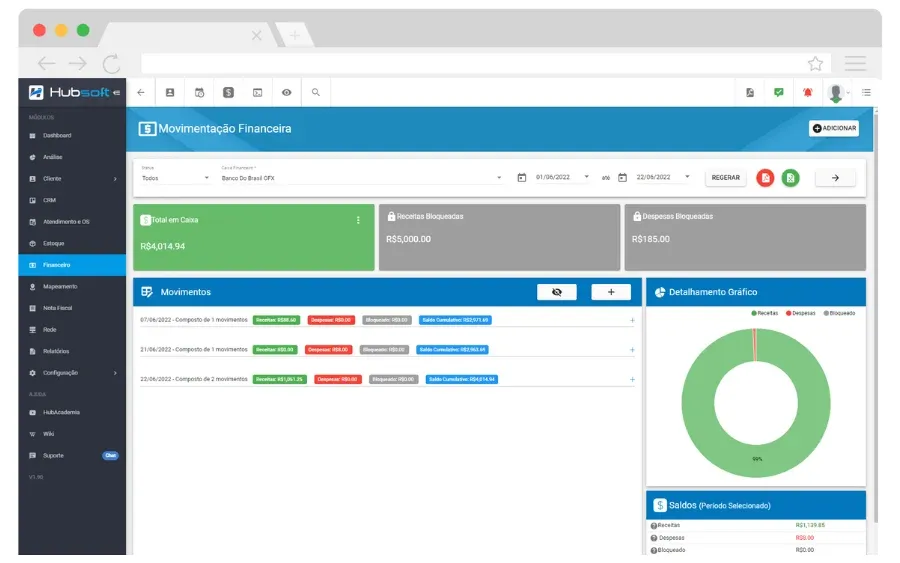Click the Saldo Cumulativo badge on the 07/06/2022 row
This screenshot has height=563, width=900.
[x=455, y=320]
